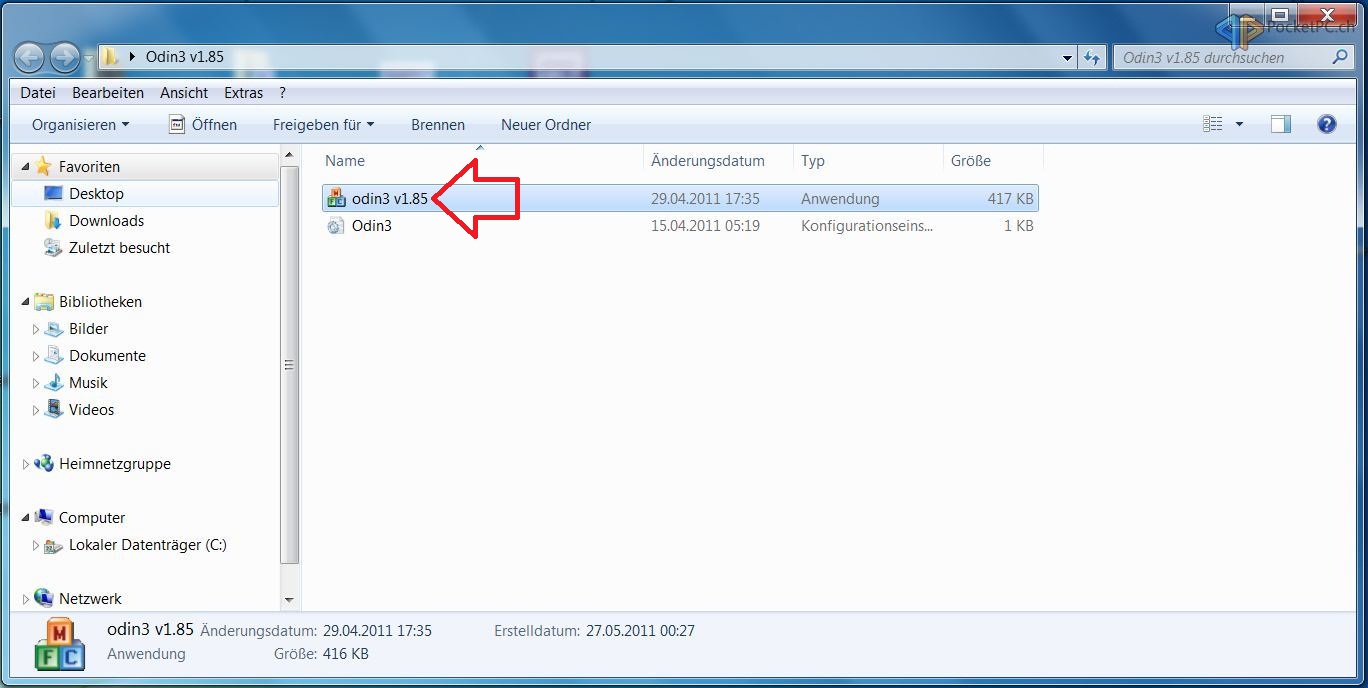Click the Heimnetzgruppe icon
1368x688 pixels.
point(43,464)
